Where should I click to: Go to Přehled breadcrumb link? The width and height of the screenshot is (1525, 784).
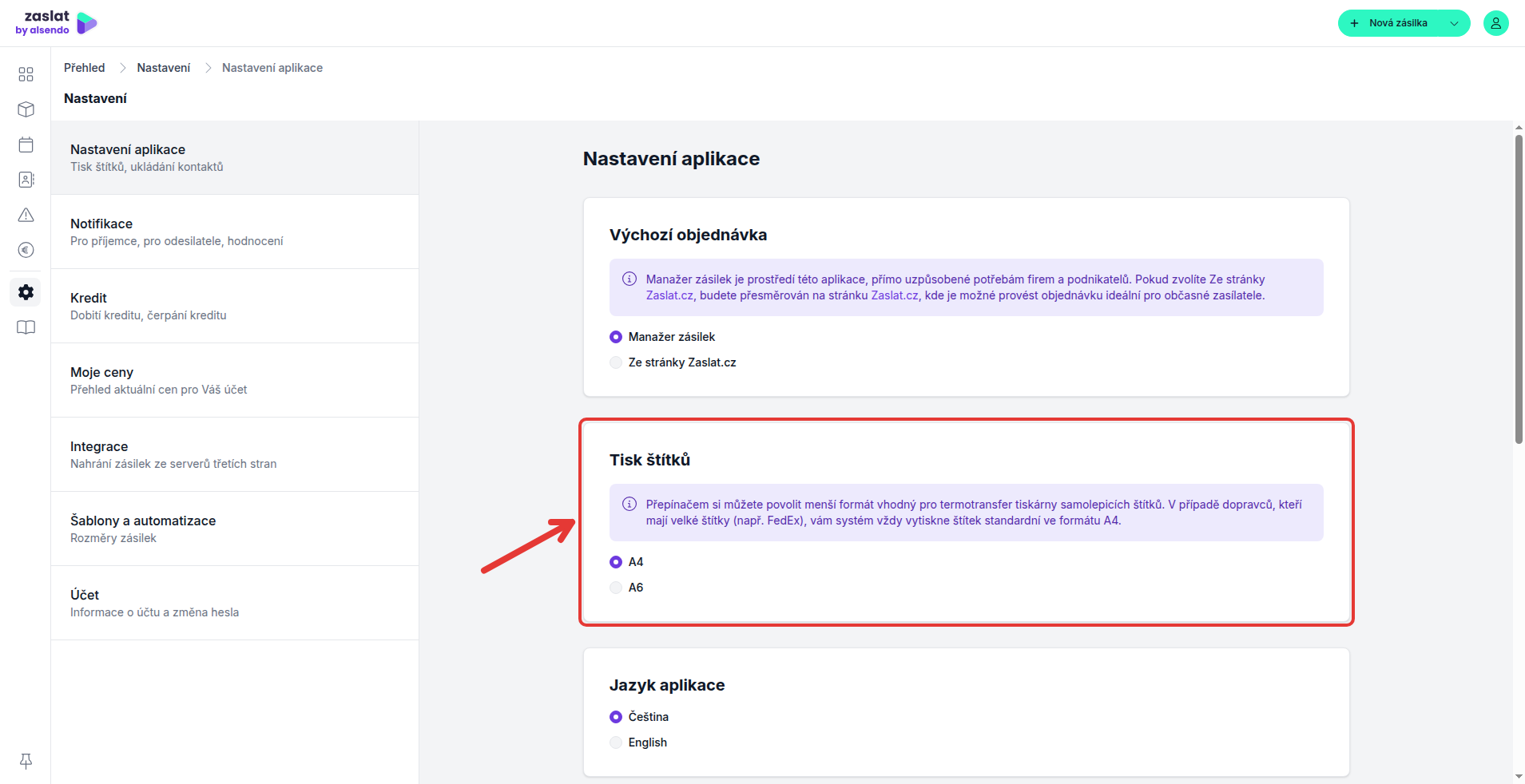pos(85,68)
